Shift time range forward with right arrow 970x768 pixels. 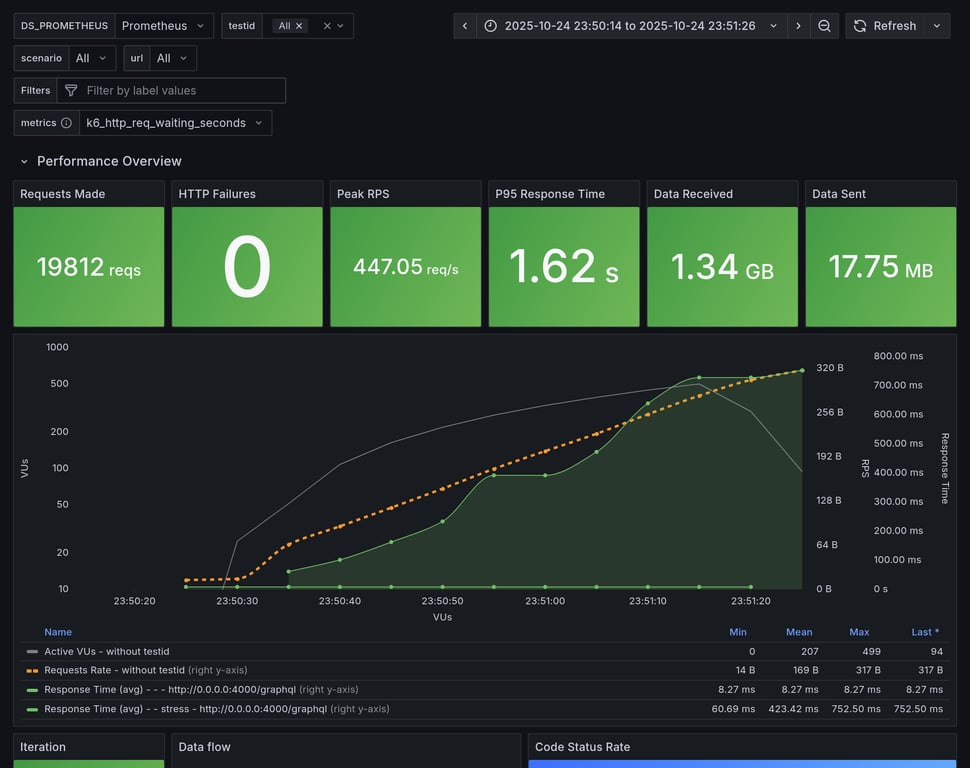798,26
